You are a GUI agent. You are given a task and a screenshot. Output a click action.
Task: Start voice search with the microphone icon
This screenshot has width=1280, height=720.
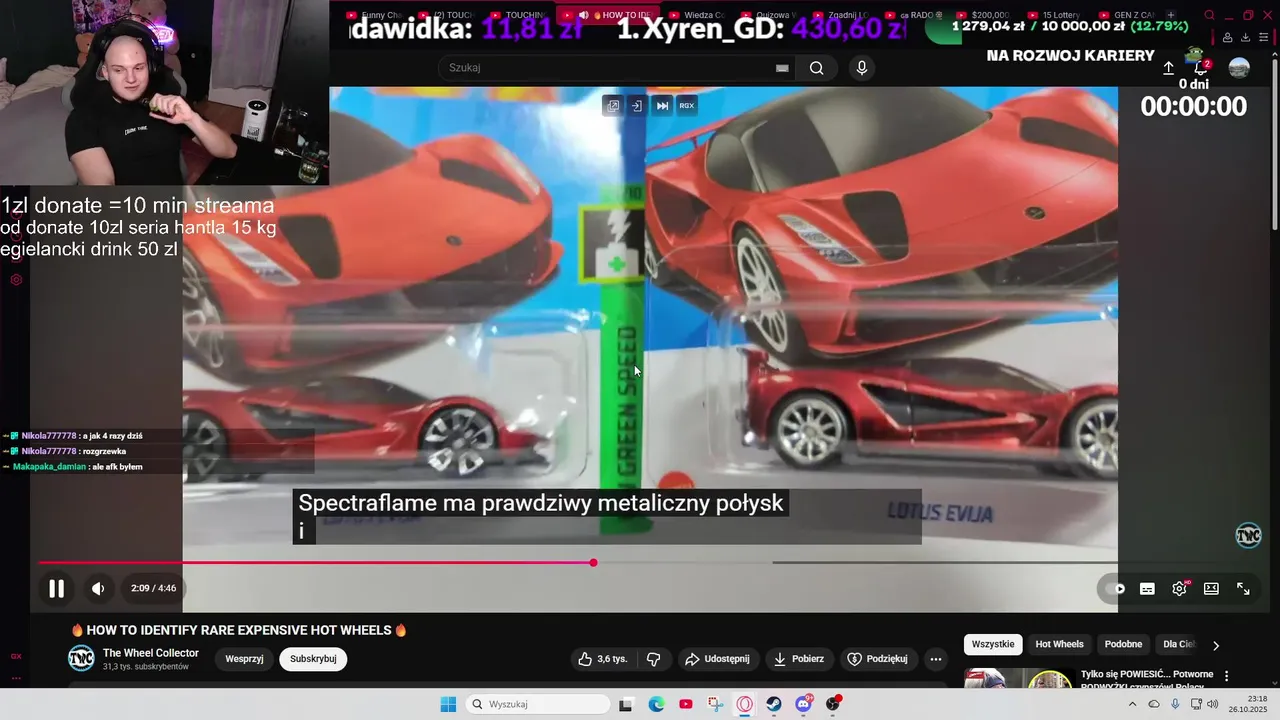[862, 68]
